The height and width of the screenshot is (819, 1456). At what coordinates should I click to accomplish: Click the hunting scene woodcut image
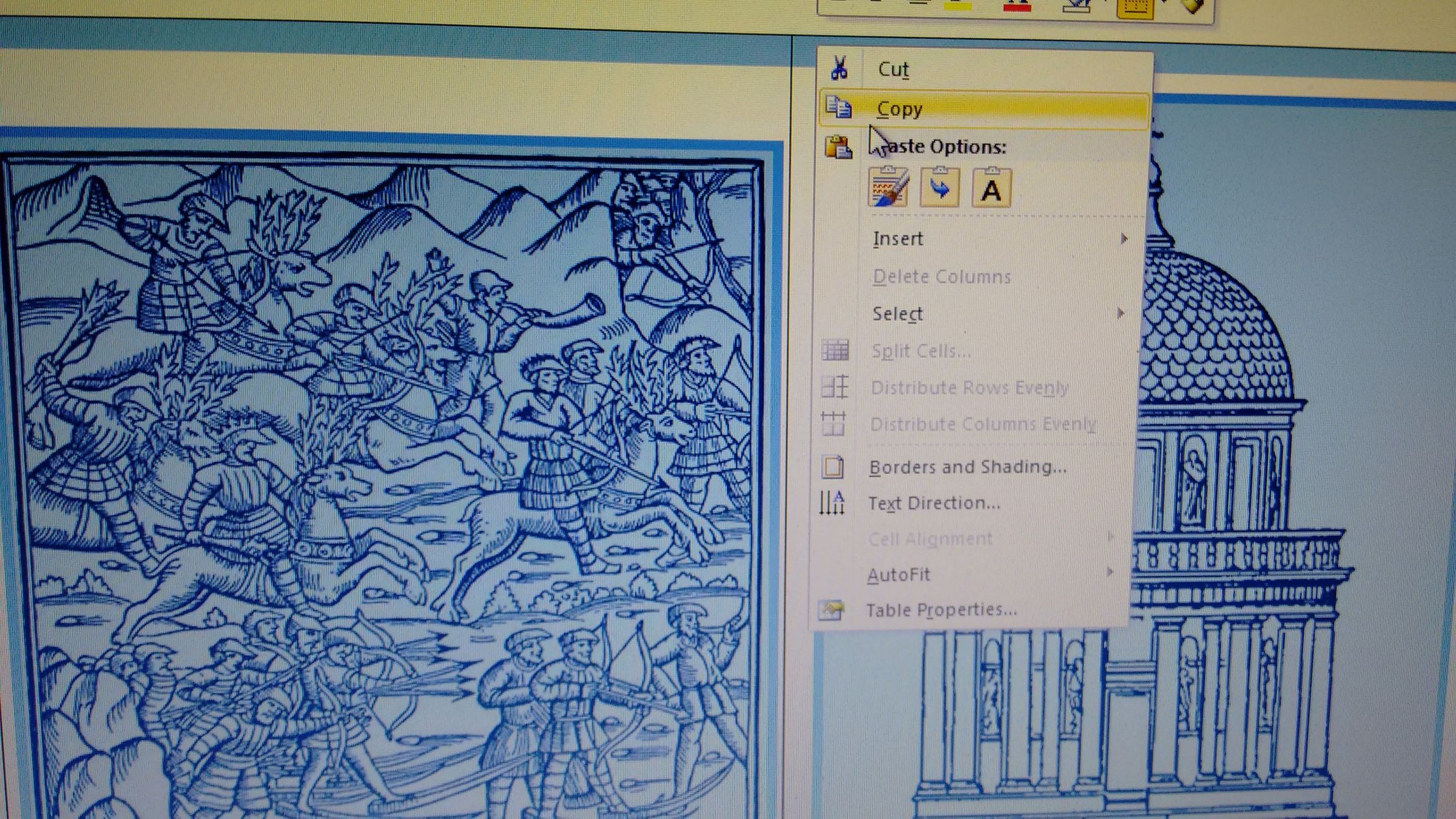coord(382,485)
